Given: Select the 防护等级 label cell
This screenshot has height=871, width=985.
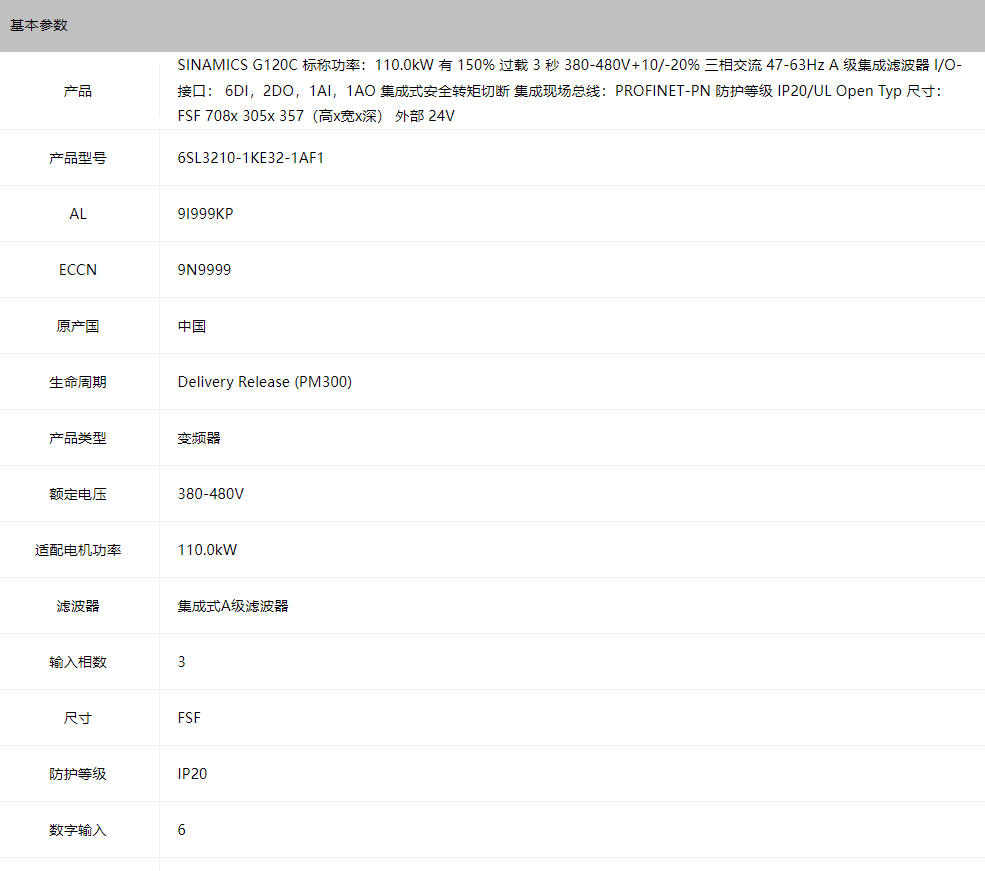Looking at the screenshot, I should pos(78,774).
